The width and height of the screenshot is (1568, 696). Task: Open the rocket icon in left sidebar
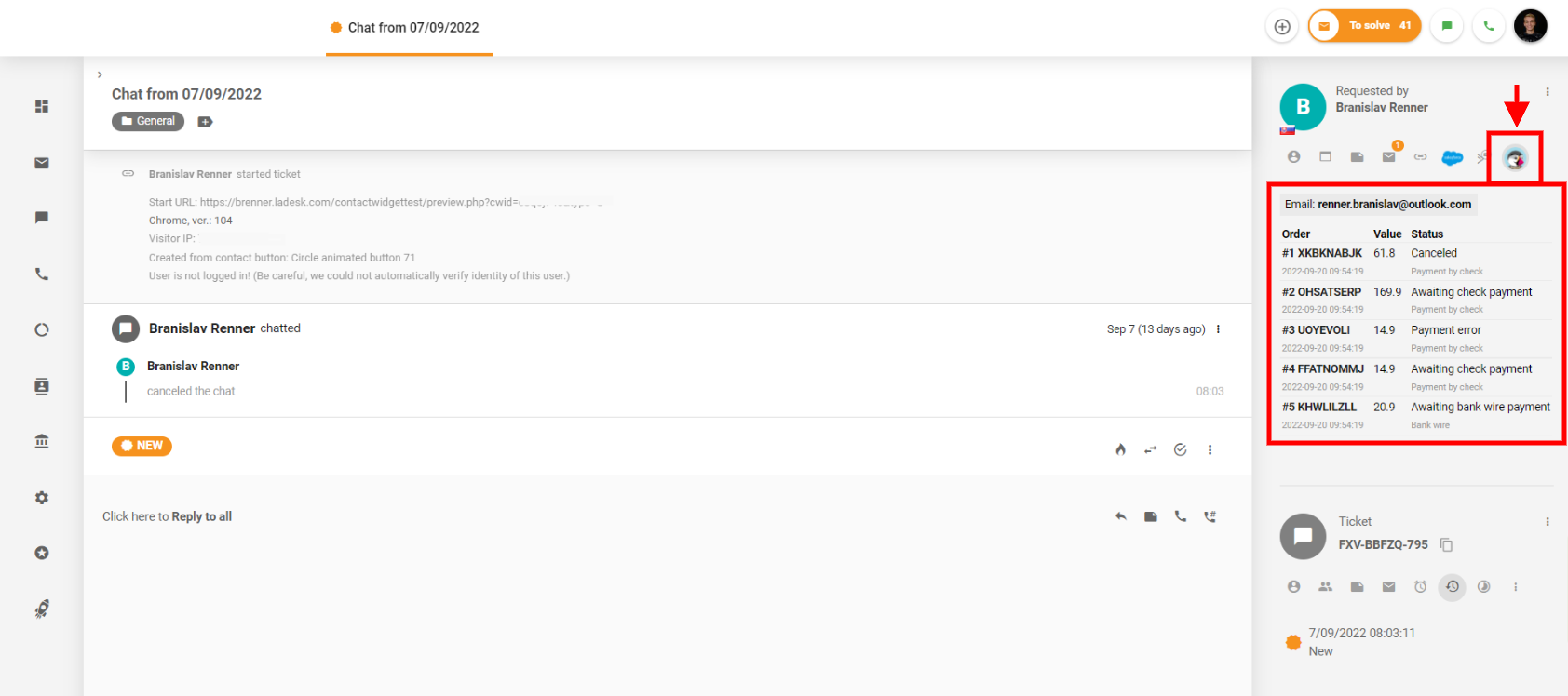tap(42, 609)
